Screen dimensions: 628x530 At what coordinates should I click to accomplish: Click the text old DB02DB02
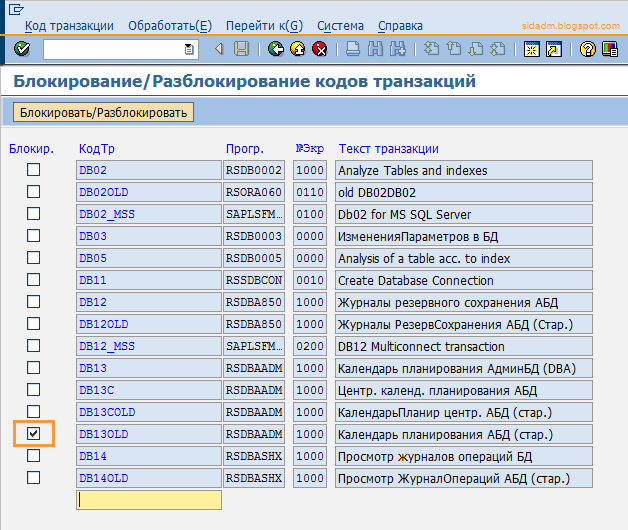coord(377,193)
